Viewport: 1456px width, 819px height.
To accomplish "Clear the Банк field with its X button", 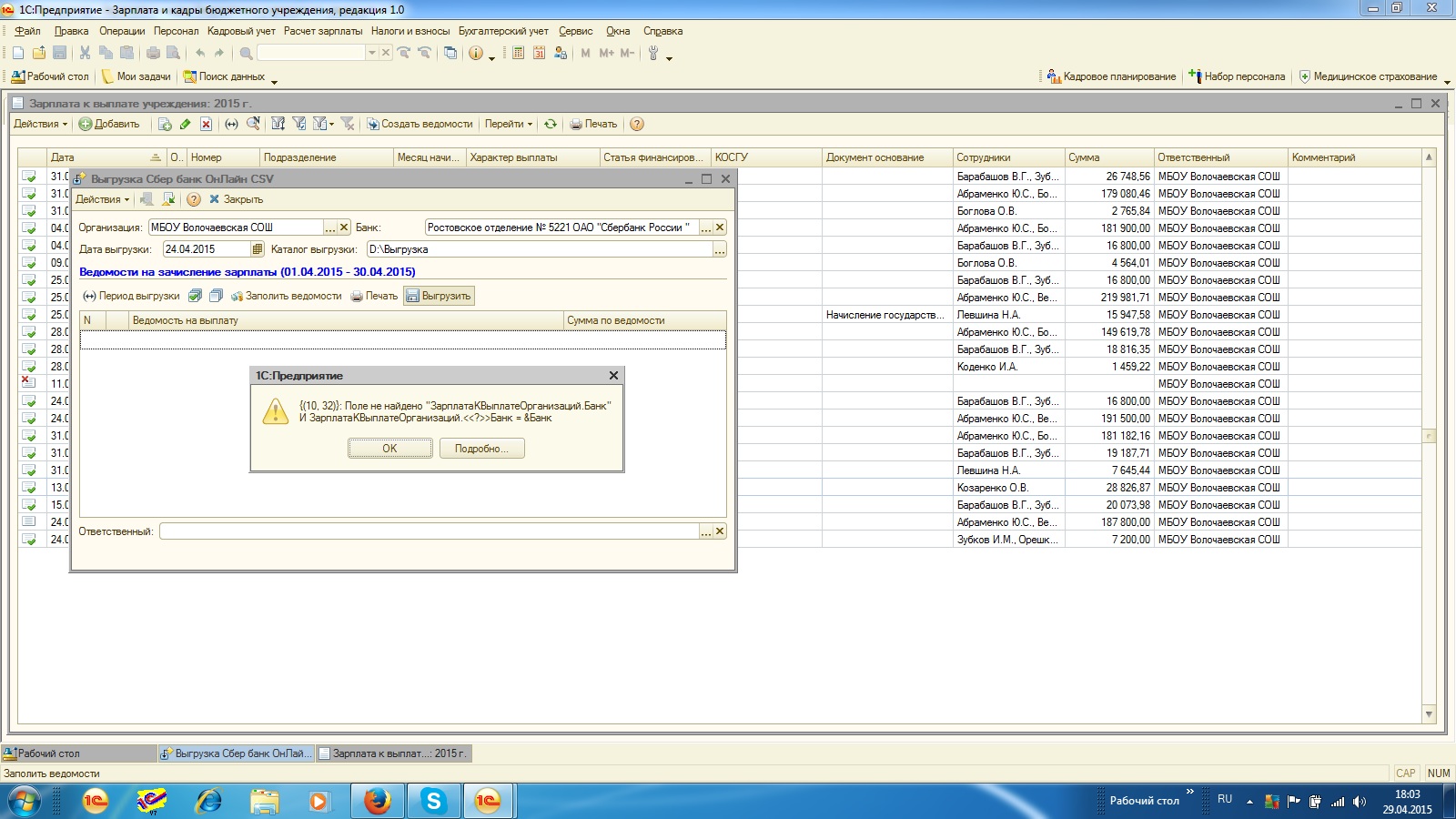I will 720,227.
